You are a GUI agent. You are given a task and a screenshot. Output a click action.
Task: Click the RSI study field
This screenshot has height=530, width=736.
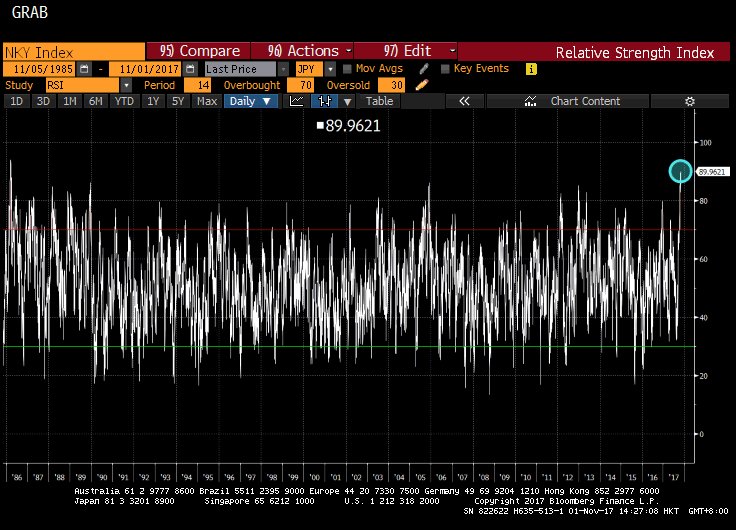point(83,85)
